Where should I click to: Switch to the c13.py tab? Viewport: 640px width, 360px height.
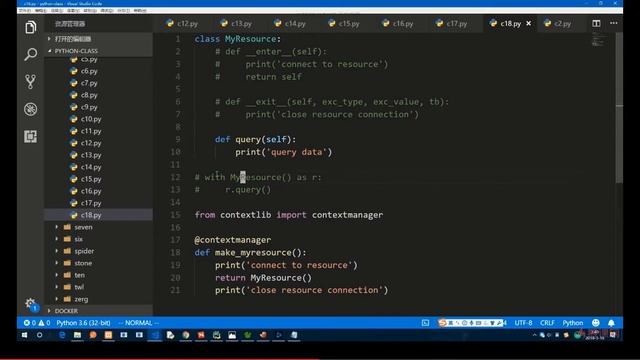coord(236,24)
